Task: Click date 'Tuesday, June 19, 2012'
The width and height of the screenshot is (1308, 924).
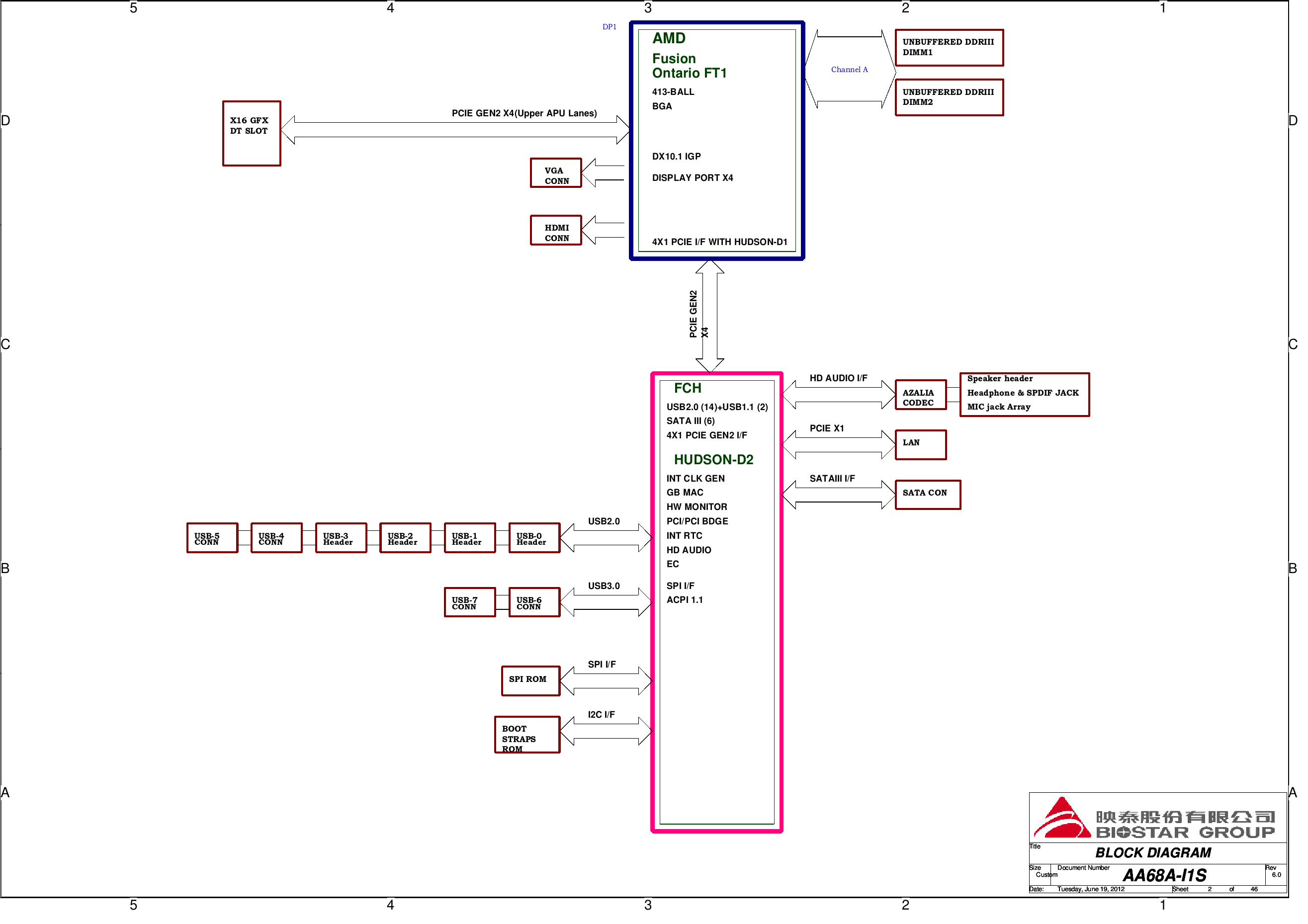Action: click(1090, 889)
